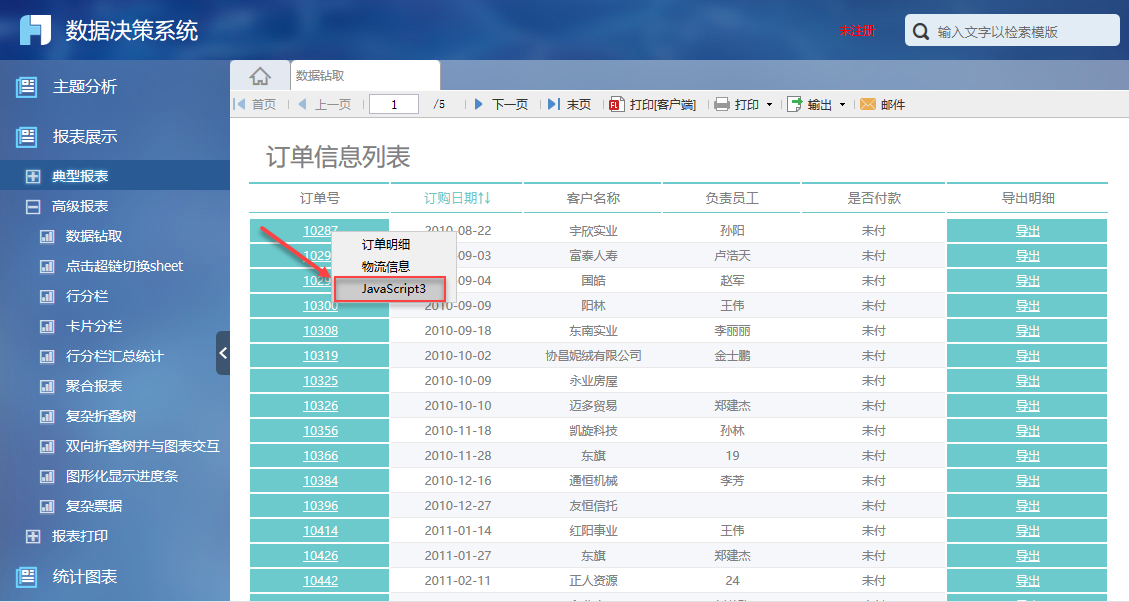Click the printer icon
This screenshot has width=1129, height=602.
(721, 104)
